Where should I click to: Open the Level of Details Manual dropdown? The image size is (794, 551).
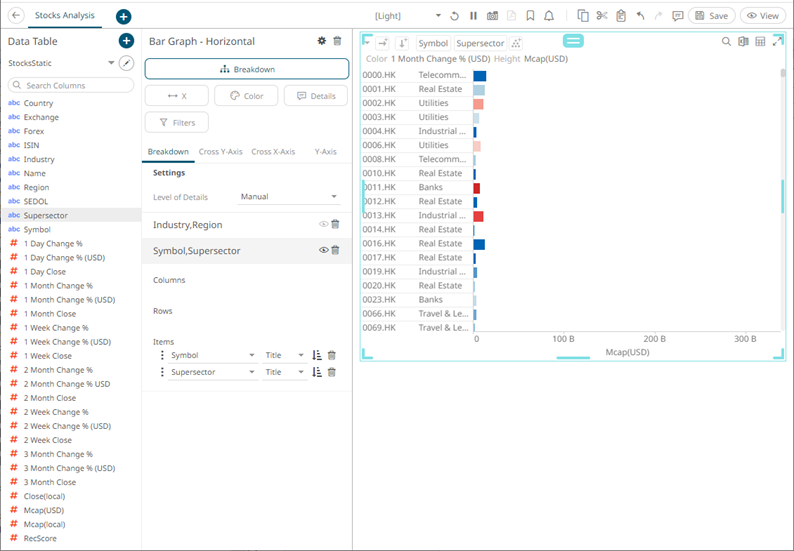[290, 197]
